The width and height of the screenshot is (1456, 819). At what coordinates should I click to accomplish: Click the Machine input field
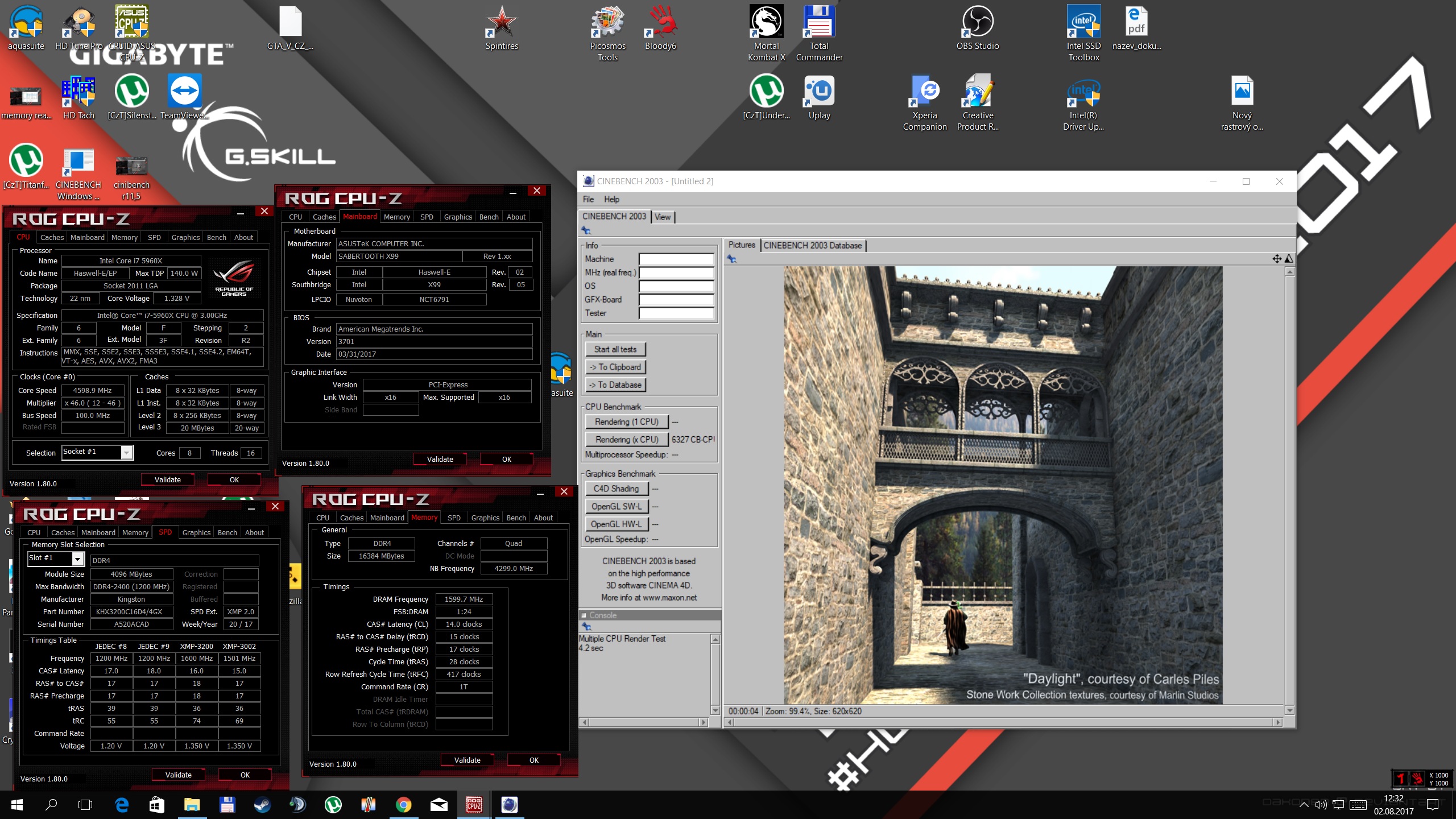676,259
